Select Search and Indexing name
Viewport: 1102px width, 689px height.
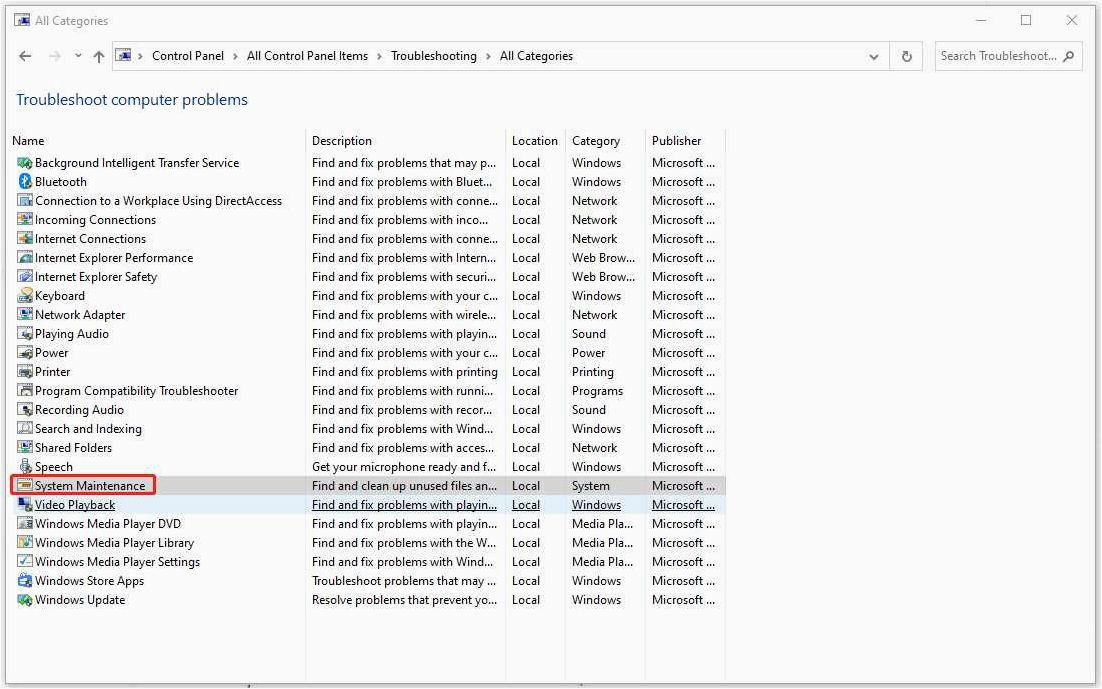pyautogui.click(x=88, y=429)
